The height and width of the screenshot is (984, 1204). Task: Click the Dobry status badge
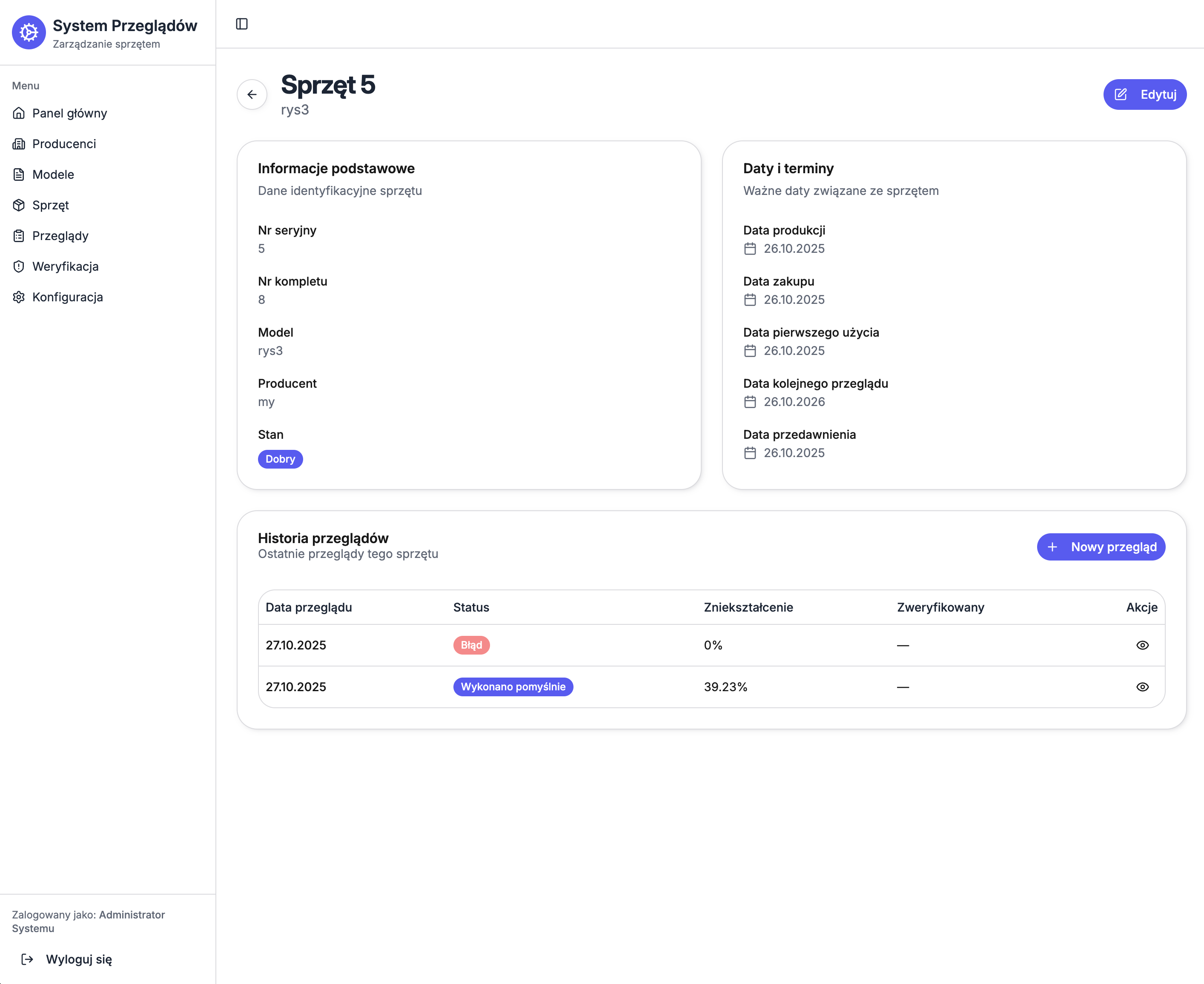pos(280,459)
